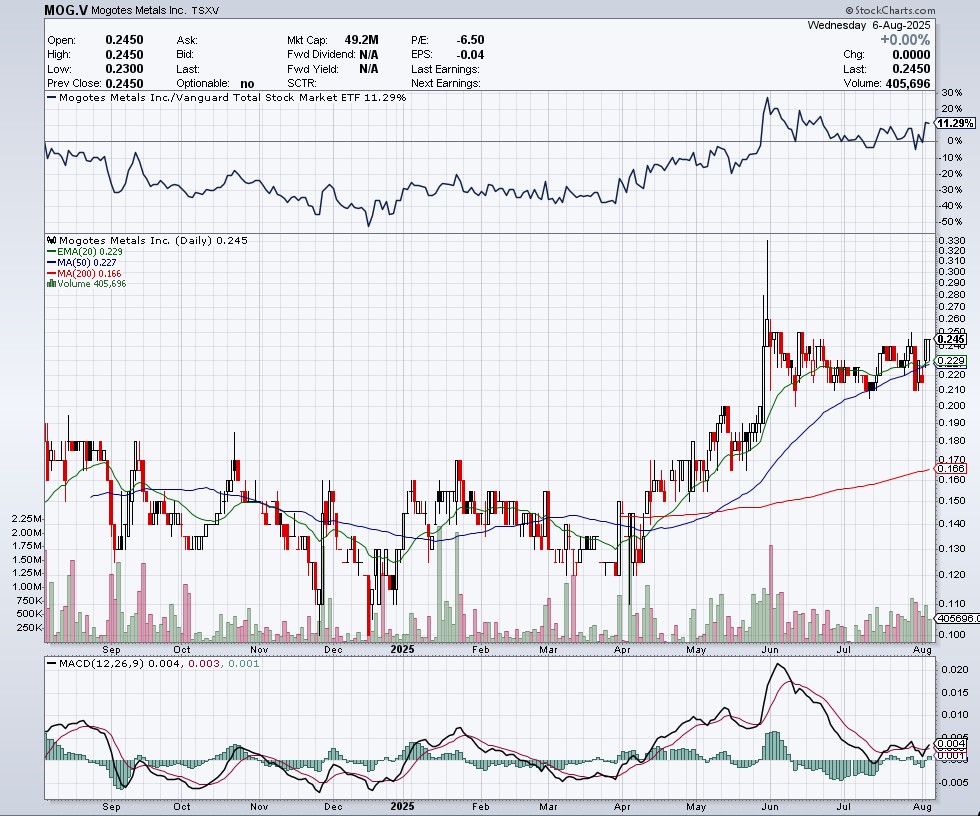
Task: Click the 30% label on the relative strength axis
Action: (x=952, y=92)
